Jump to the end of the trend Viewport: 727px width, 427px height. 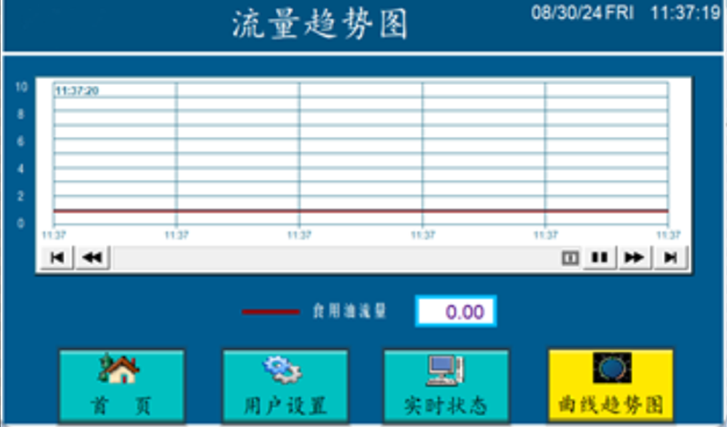tap(670, 257)
